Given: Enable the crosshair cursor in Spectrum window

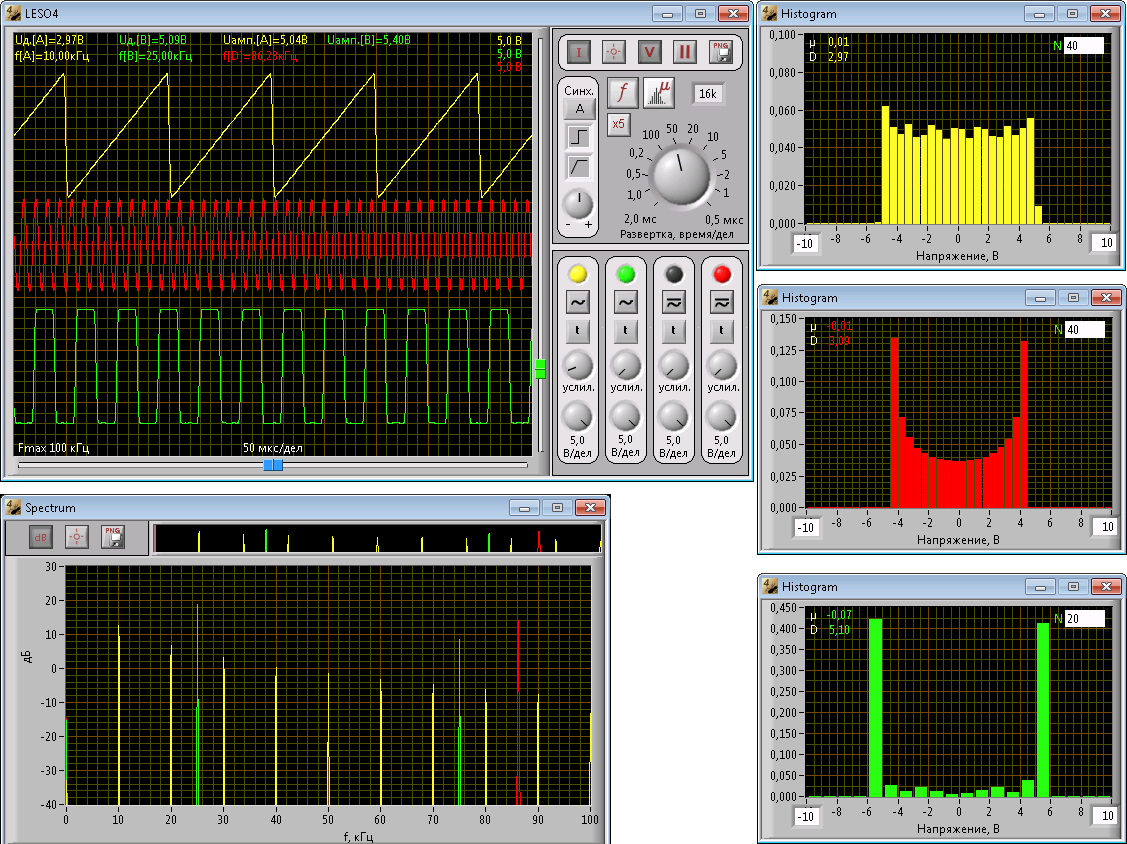Looking at the screenshot, I should [x=77, y=537].
